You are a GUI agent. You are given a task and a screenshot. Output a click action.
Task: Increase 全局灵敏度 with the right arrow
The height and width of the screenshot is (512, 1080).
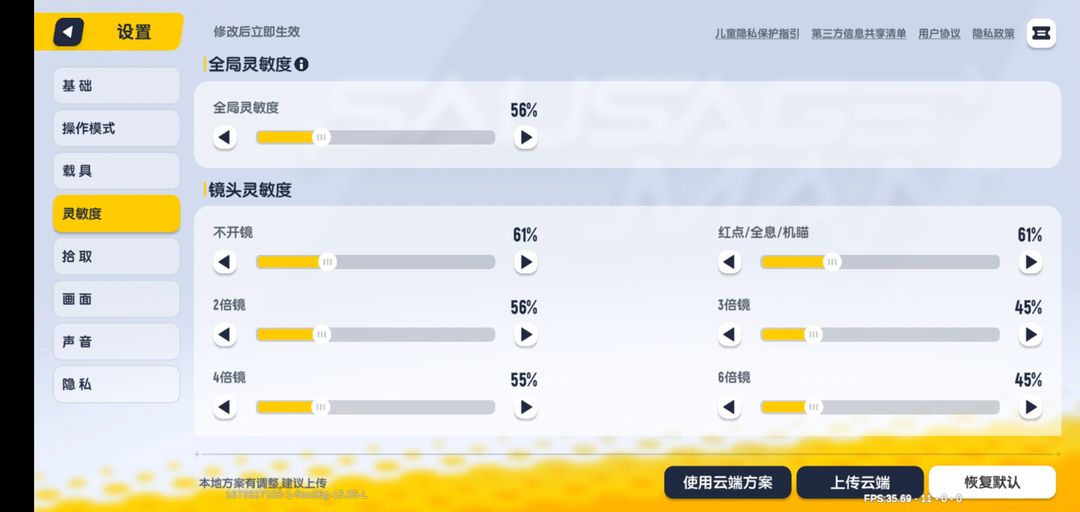coord(526,137)
